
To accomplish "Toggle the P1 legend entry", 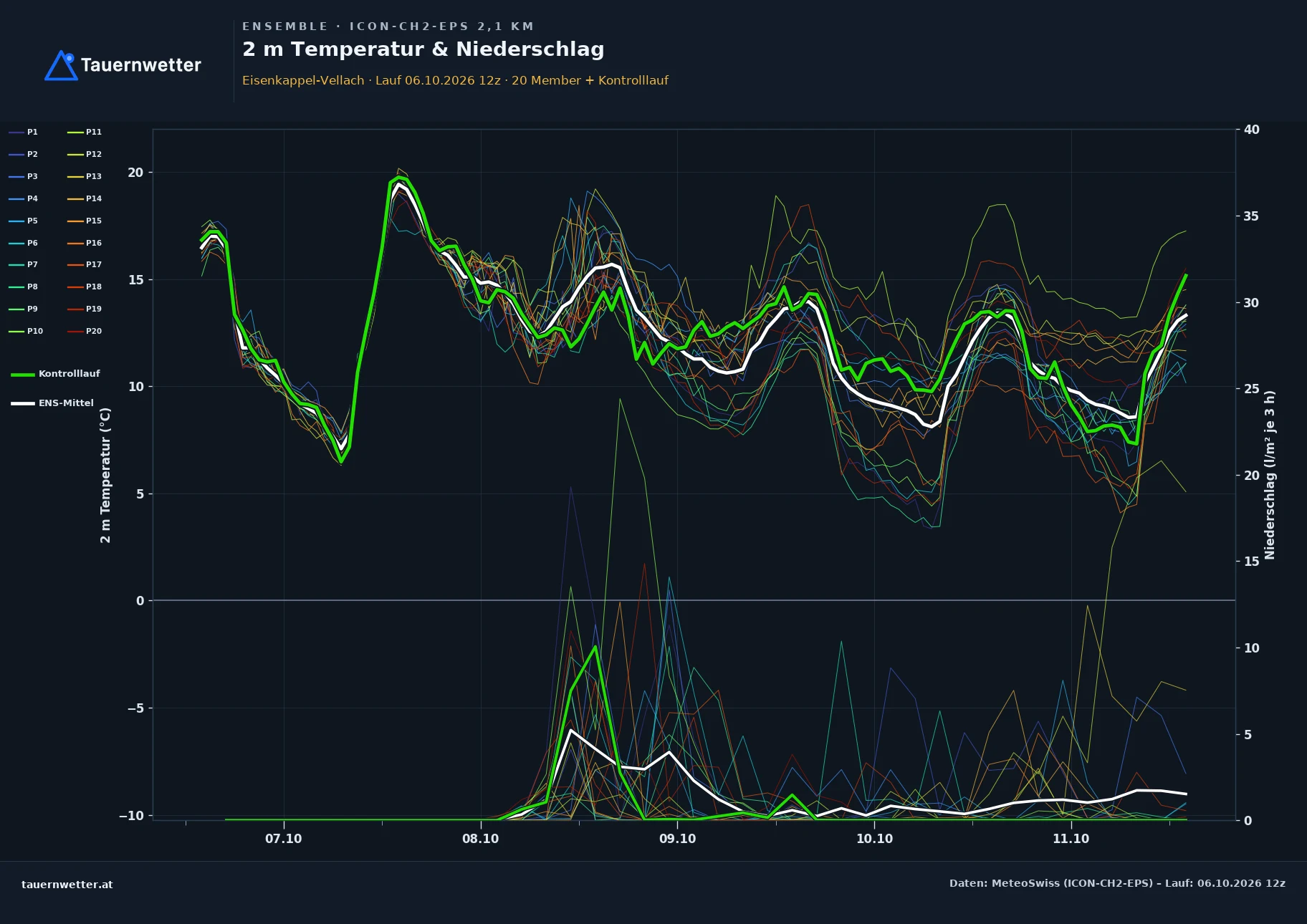I will tap(24, 132).
